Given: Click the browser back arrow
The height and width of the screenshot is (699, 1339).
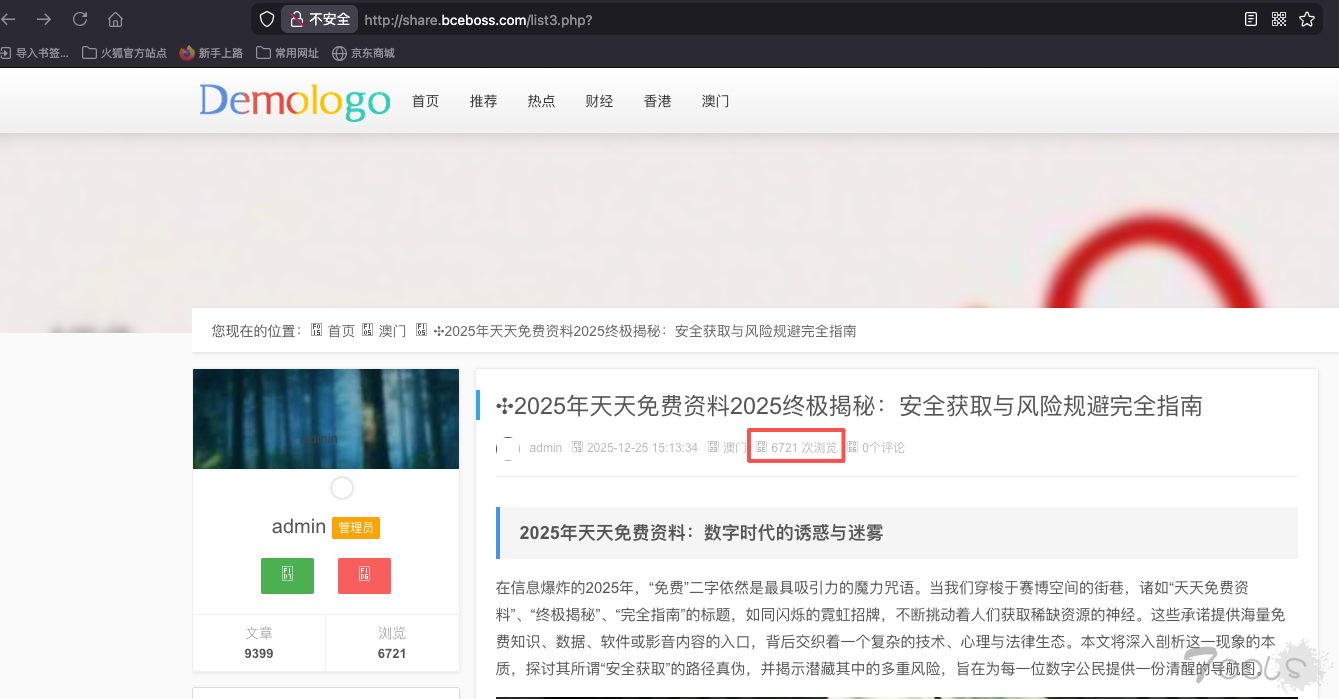Looking at the screenshot, I should [9, 19].
